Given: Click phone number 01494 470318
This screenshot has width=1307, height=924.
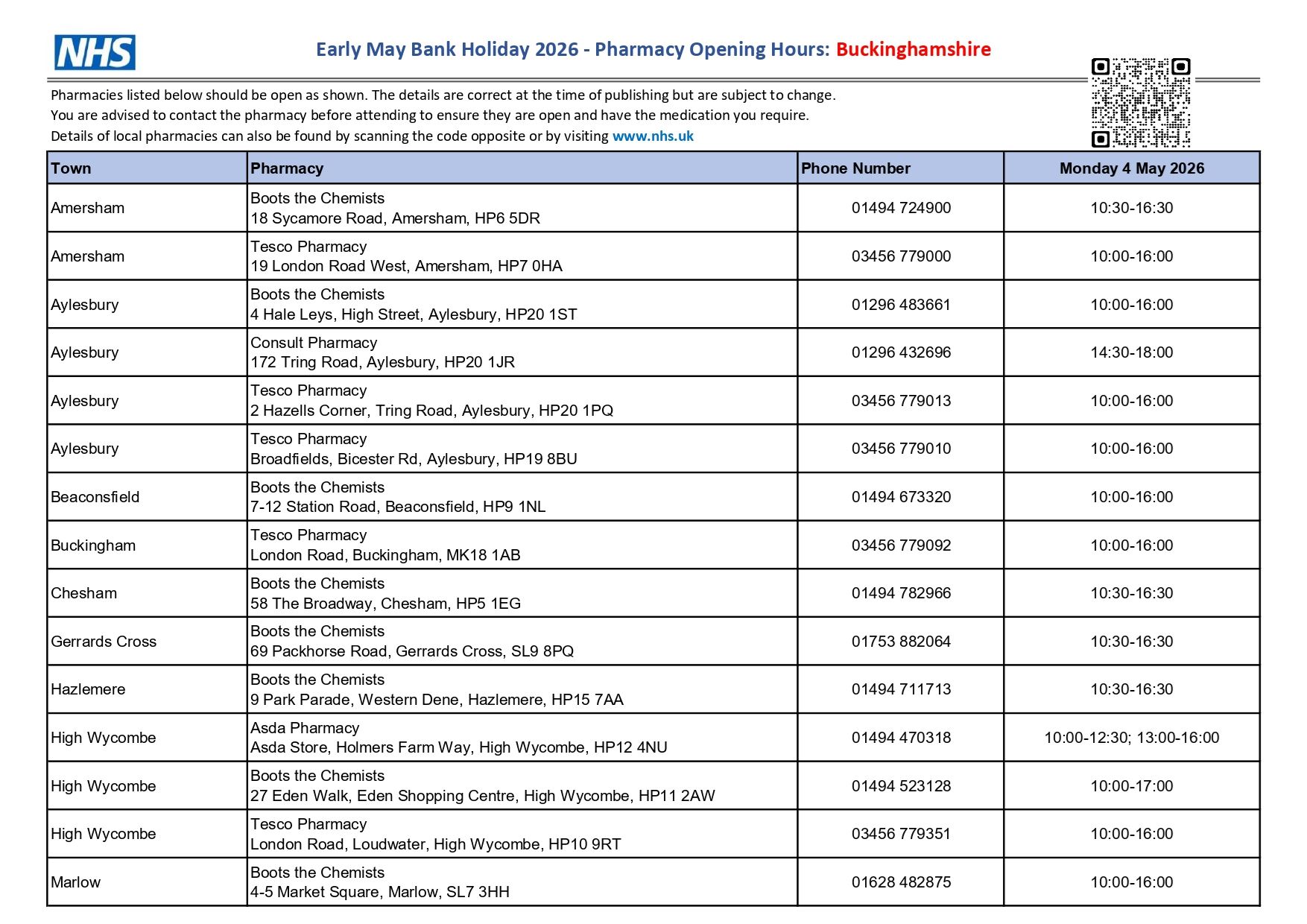Looking at the screenshot, I should pyautogui.click(x=901, y=738).
